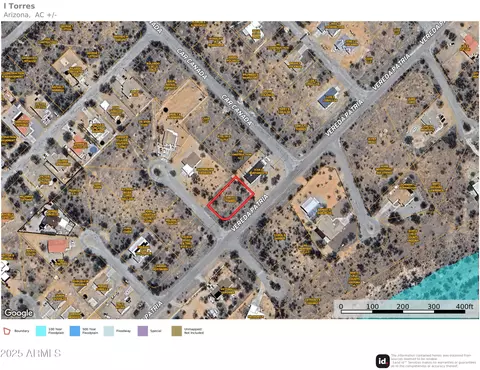
Task: Click the Land id logo icon
Action: 383,361
